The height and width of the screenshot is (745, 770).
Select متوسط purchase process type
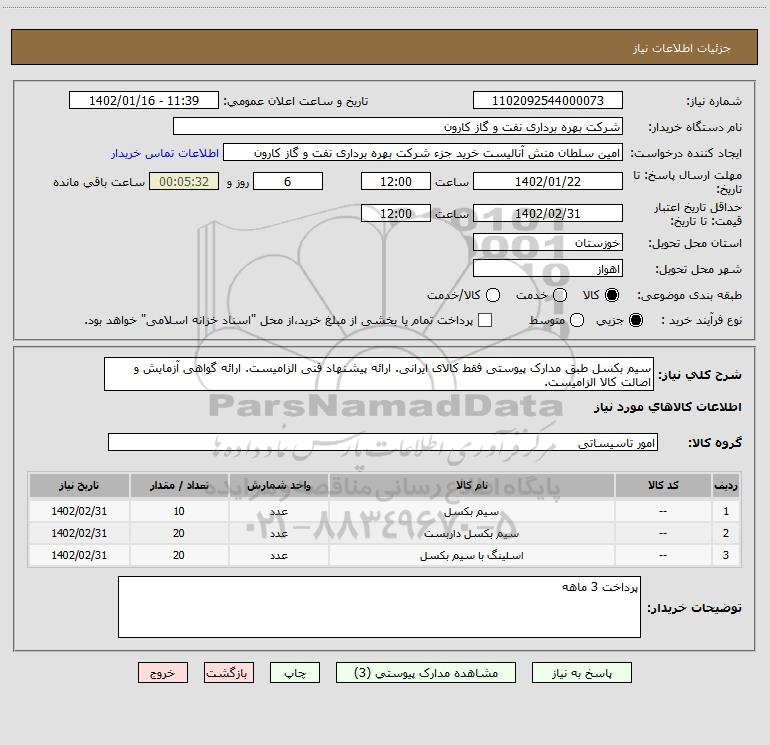[x=559, y=321]
